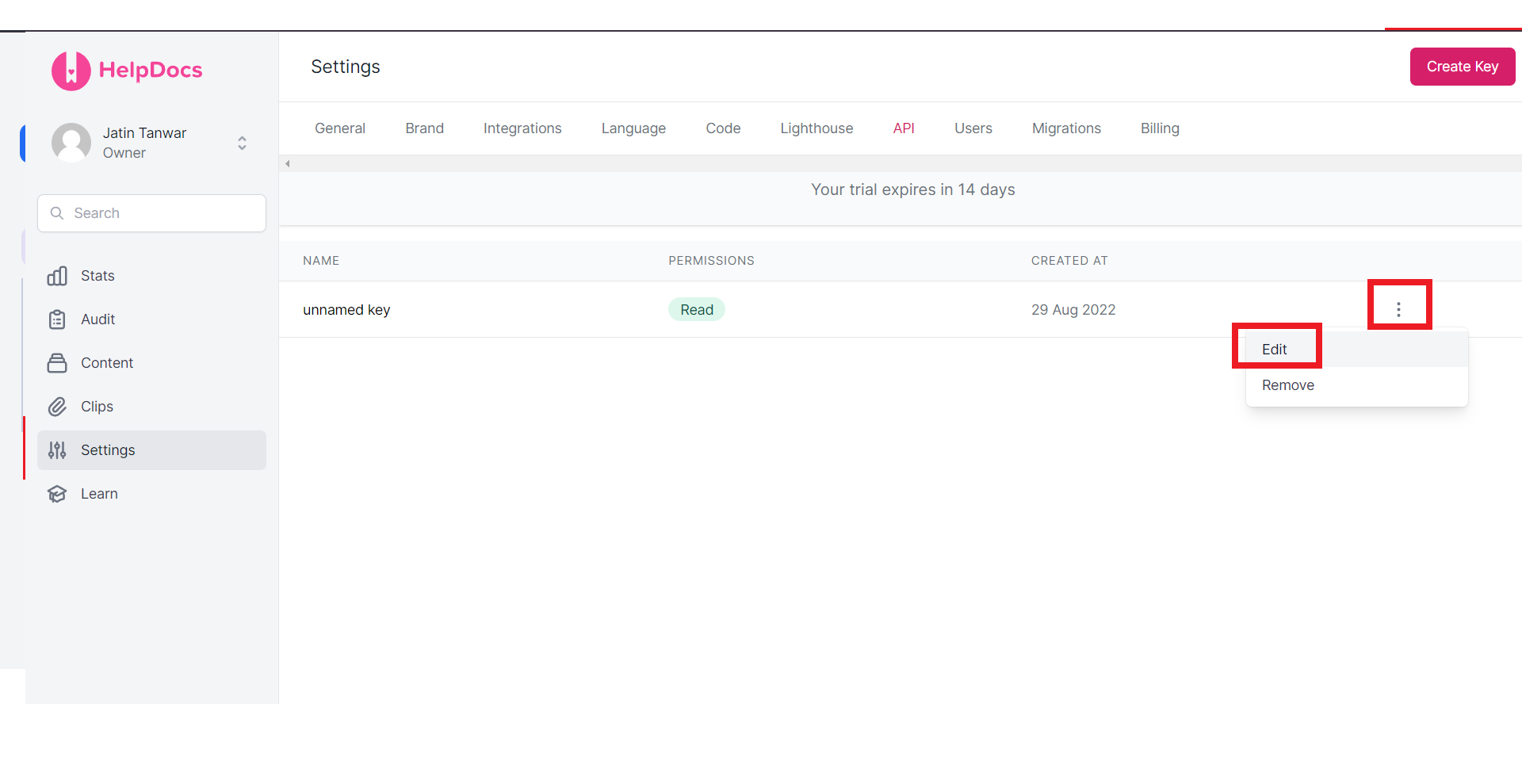Open the Users tab

[973, 128]
